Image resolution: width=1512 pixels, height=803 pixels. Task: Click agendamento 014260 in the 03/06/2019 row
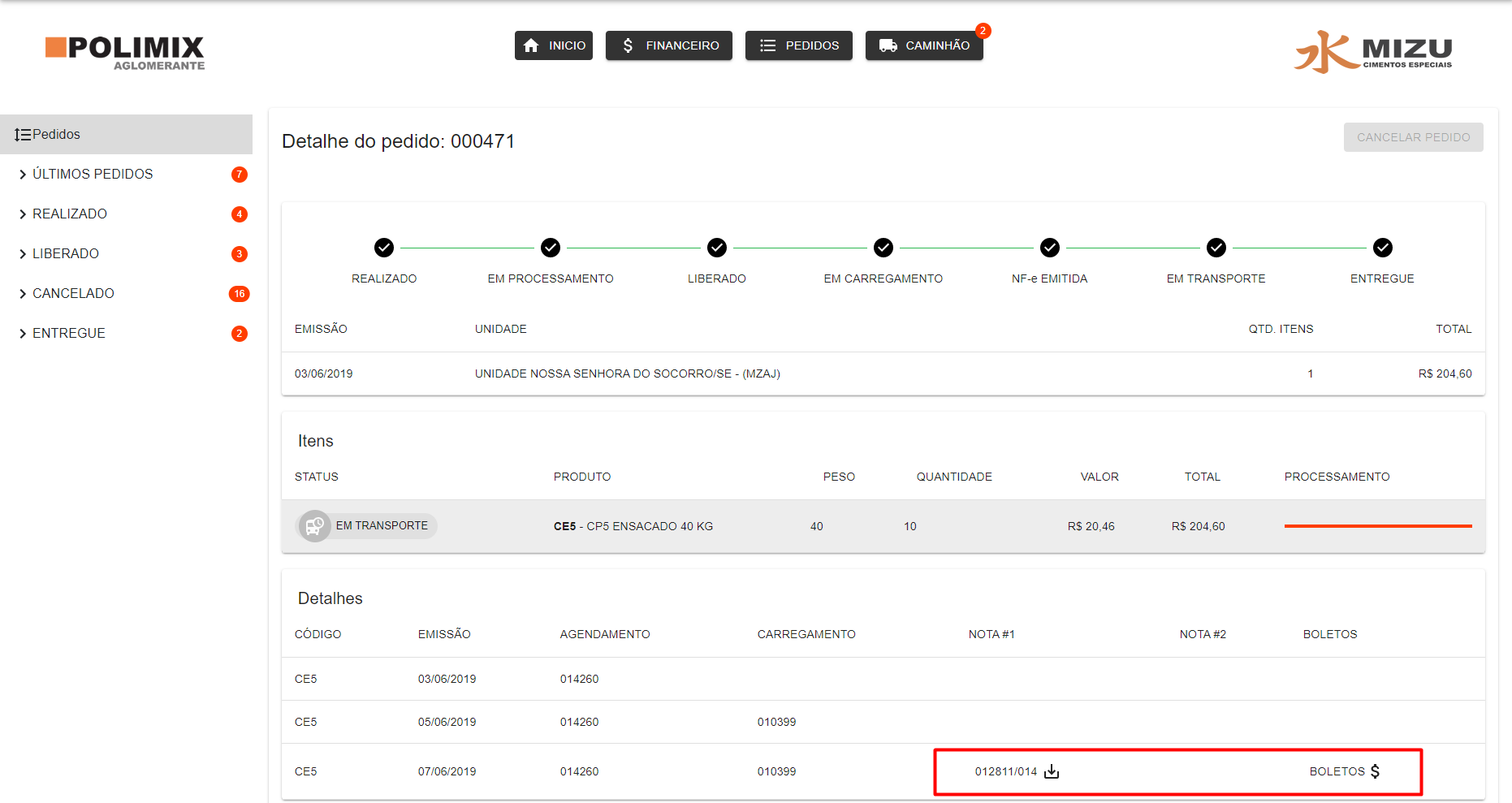point(580,679)
